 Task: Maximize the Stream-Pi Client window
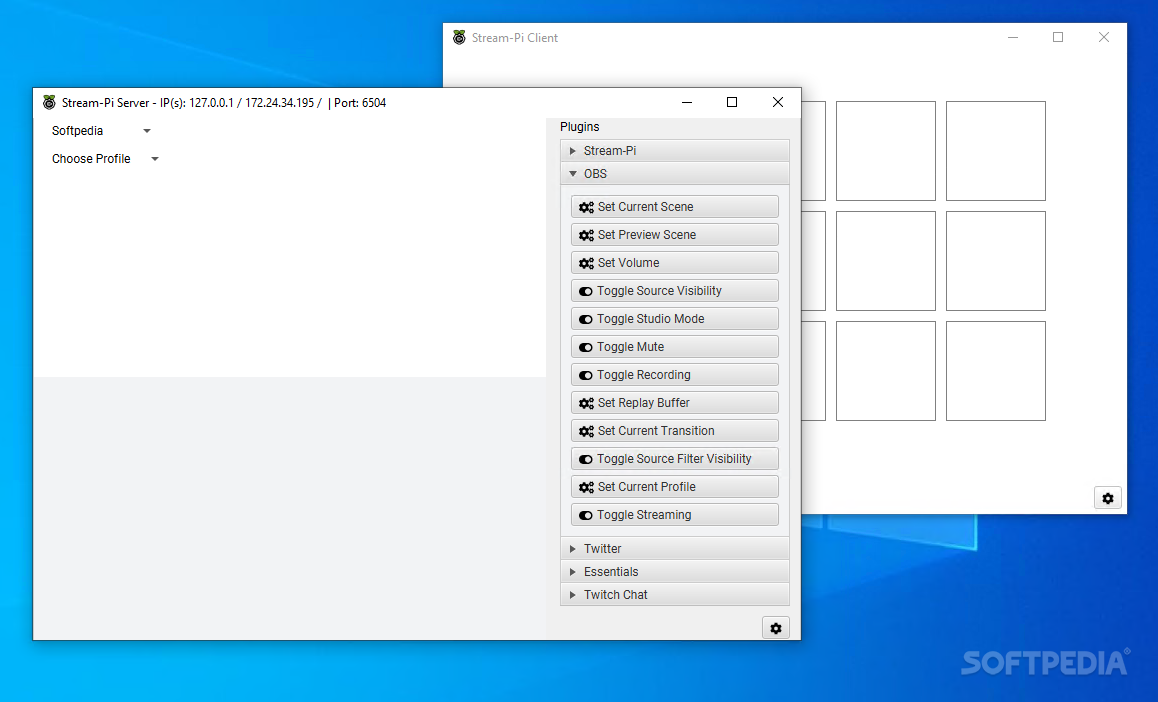point(1058,37)
